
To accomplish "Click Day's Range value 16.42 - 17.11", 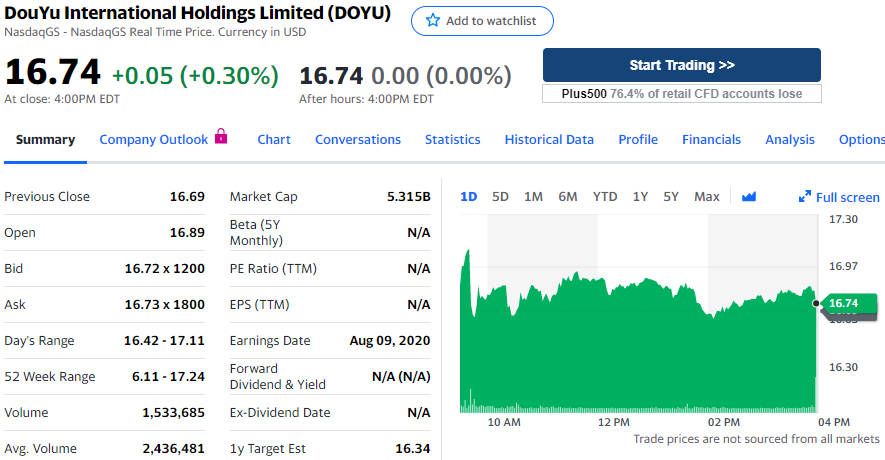I will (164, 341).
